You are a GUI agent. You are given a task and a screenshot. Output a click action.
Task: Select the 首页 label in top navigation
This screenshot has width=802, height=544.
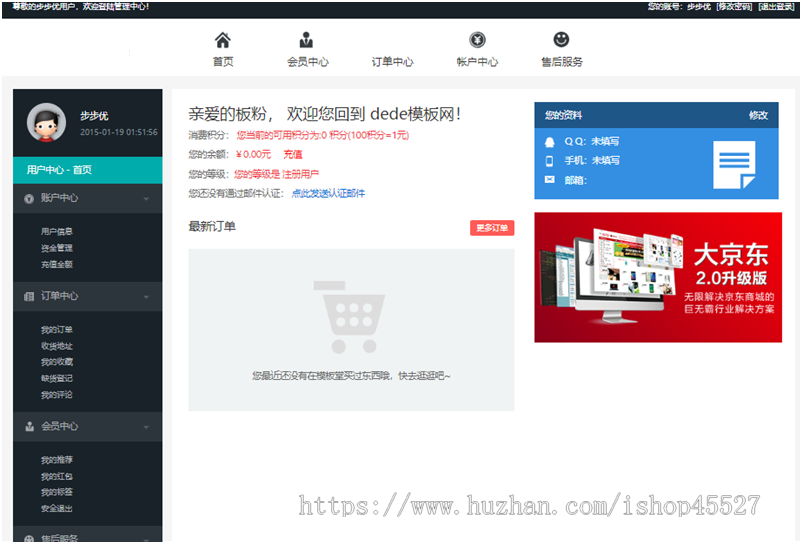(x=223, y=62)
